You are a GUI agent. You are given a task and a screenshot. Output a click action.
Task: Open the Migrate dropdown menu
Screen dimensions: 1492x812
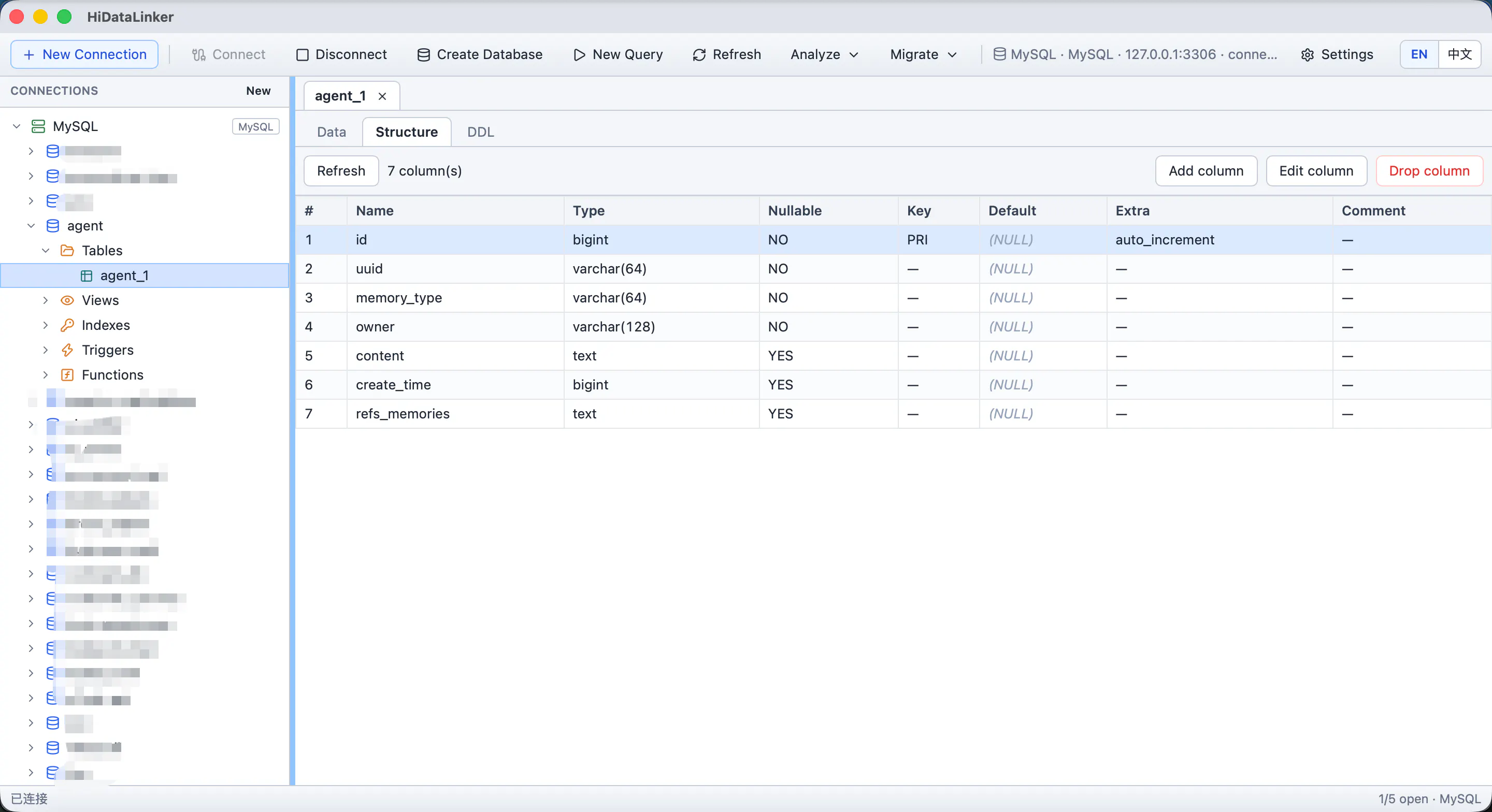(x=923, y=54)
